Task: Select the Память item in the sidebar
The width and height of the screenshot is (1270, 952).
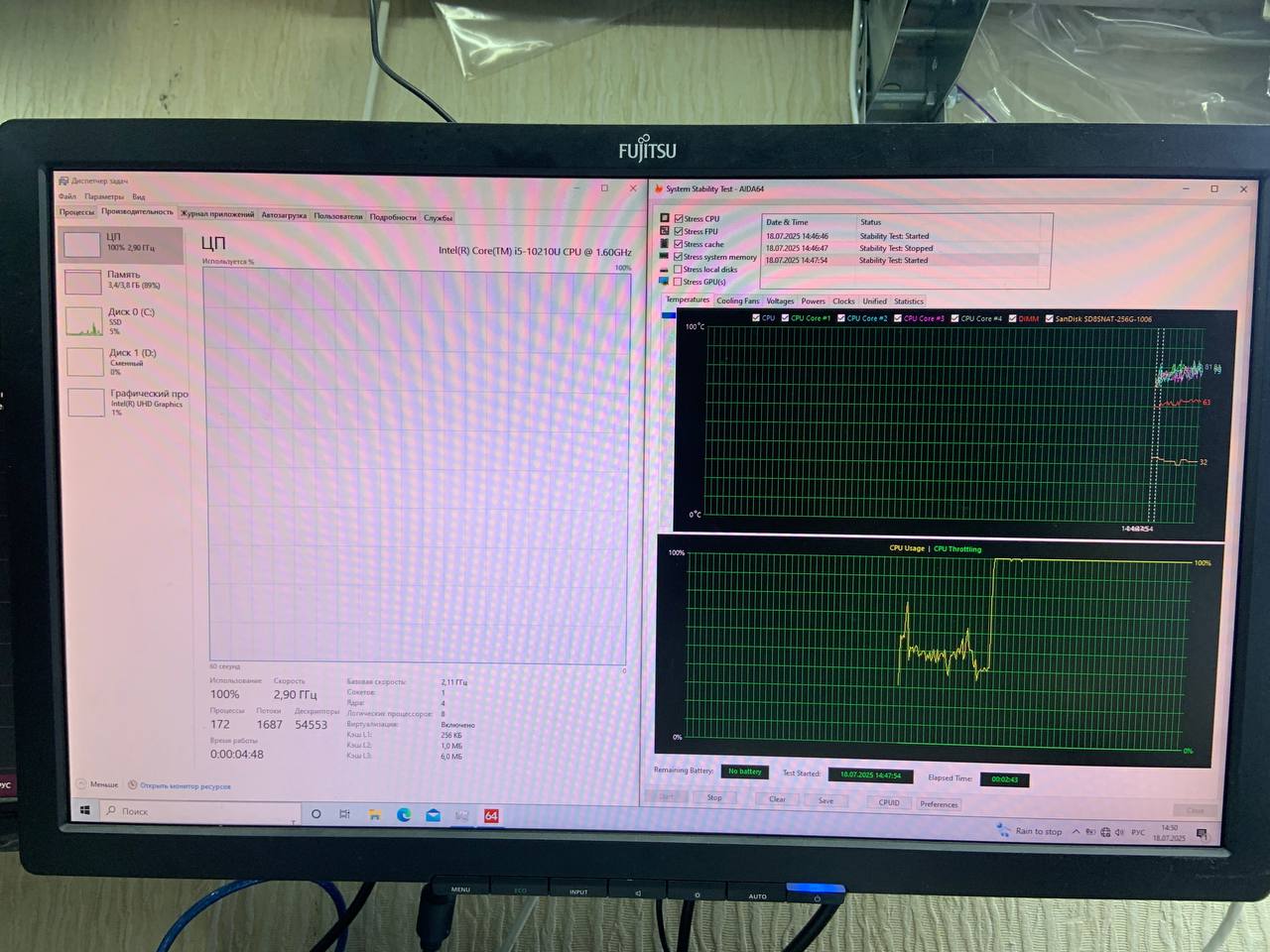Action: [x=123, y=279]
